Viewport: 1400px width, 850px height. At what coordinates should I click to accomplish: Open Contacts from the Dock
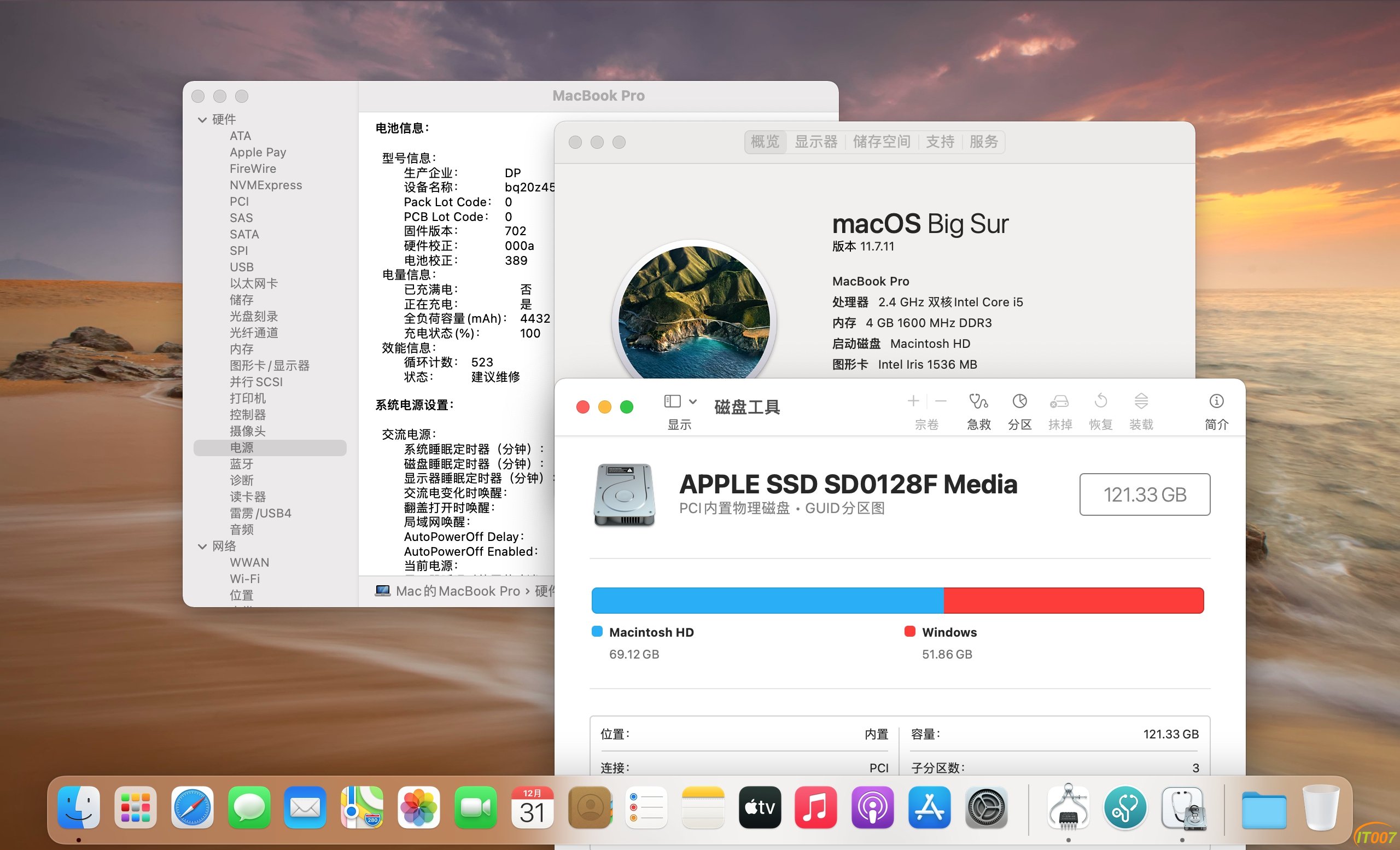click(x=590, y=807)
